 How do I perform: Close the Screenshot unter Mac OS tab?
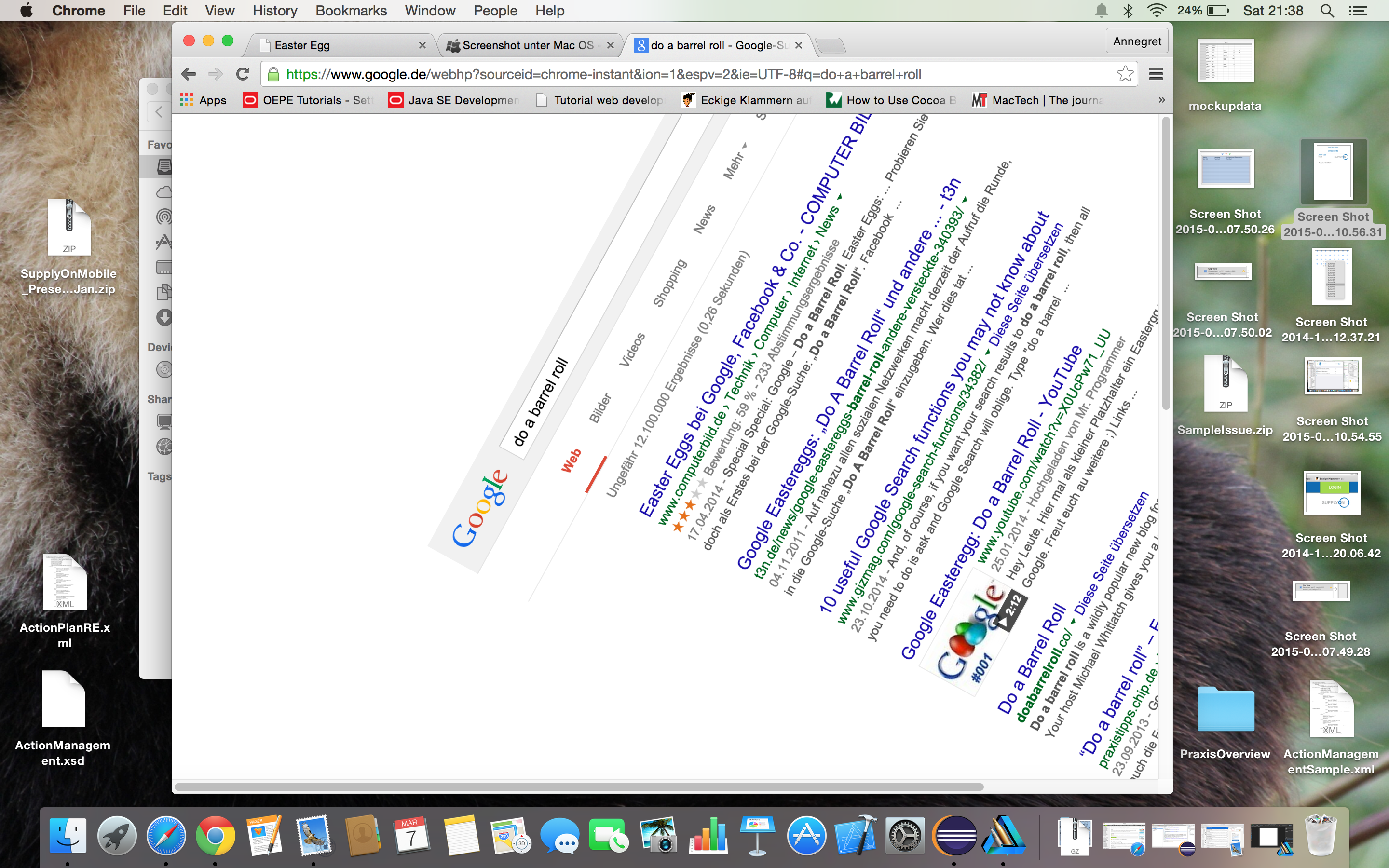(610, 45)
